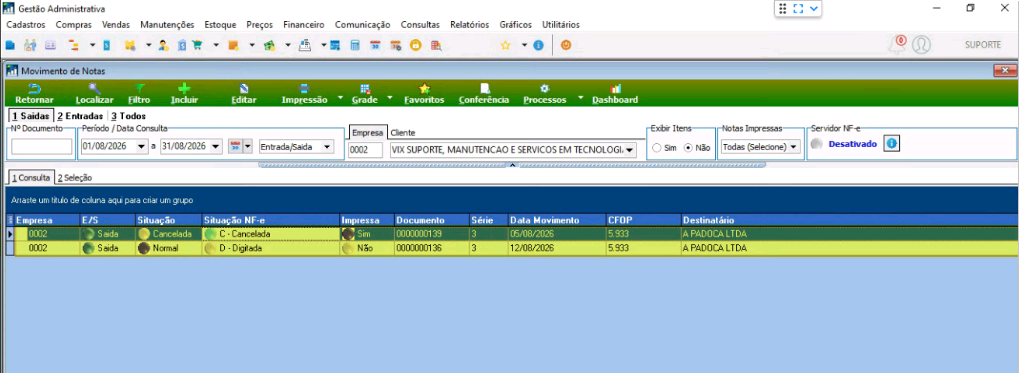Click the Nº Documento input field

(x=42, y=147)
